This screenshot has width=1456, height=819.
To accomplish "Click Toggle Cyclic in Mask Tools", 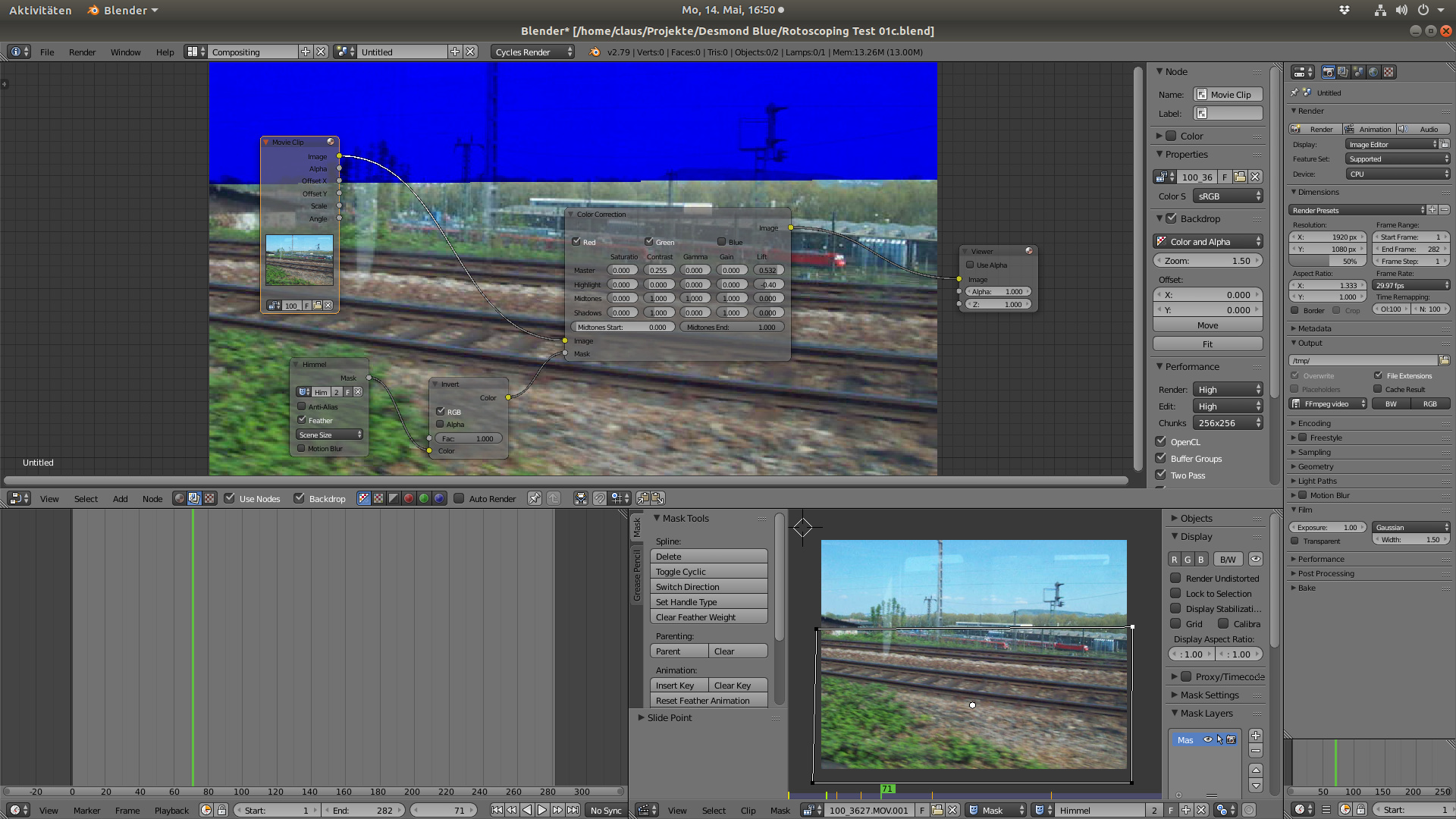I will [x=708, y=571].
